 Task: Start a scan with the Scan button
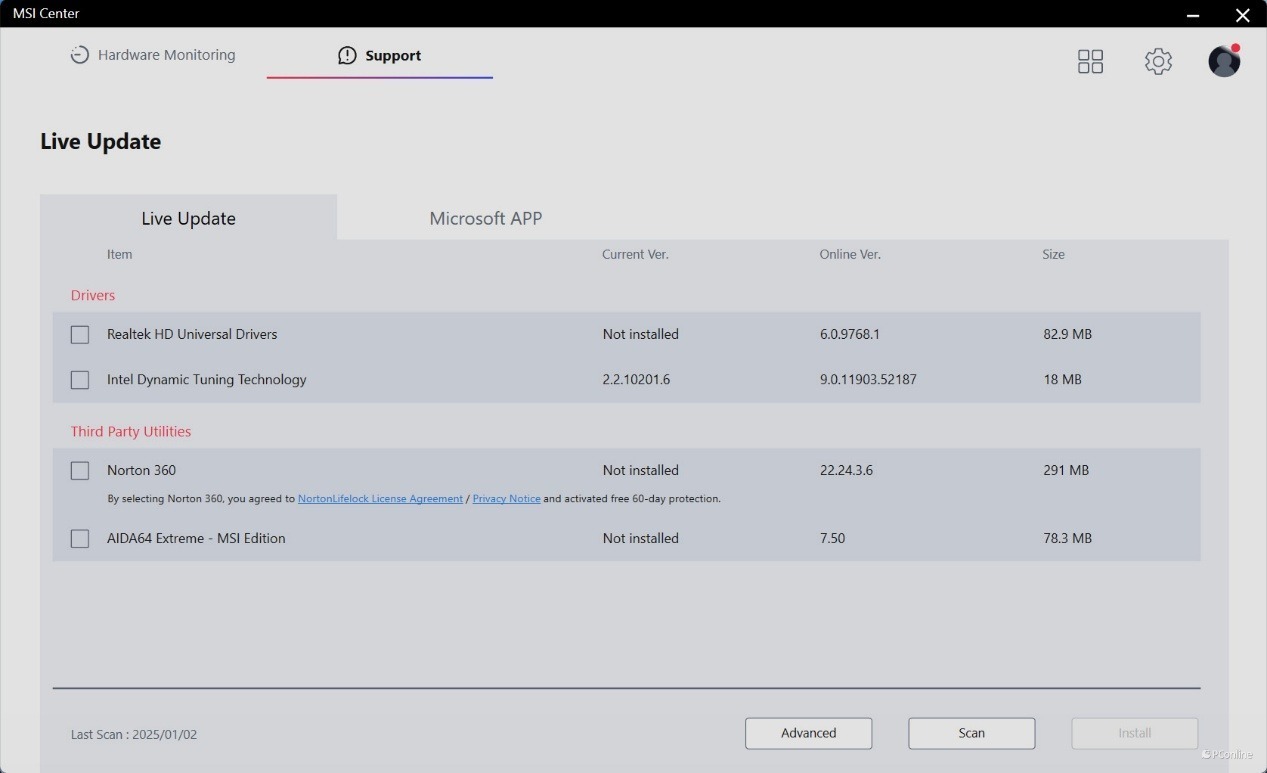click(971, 733)
